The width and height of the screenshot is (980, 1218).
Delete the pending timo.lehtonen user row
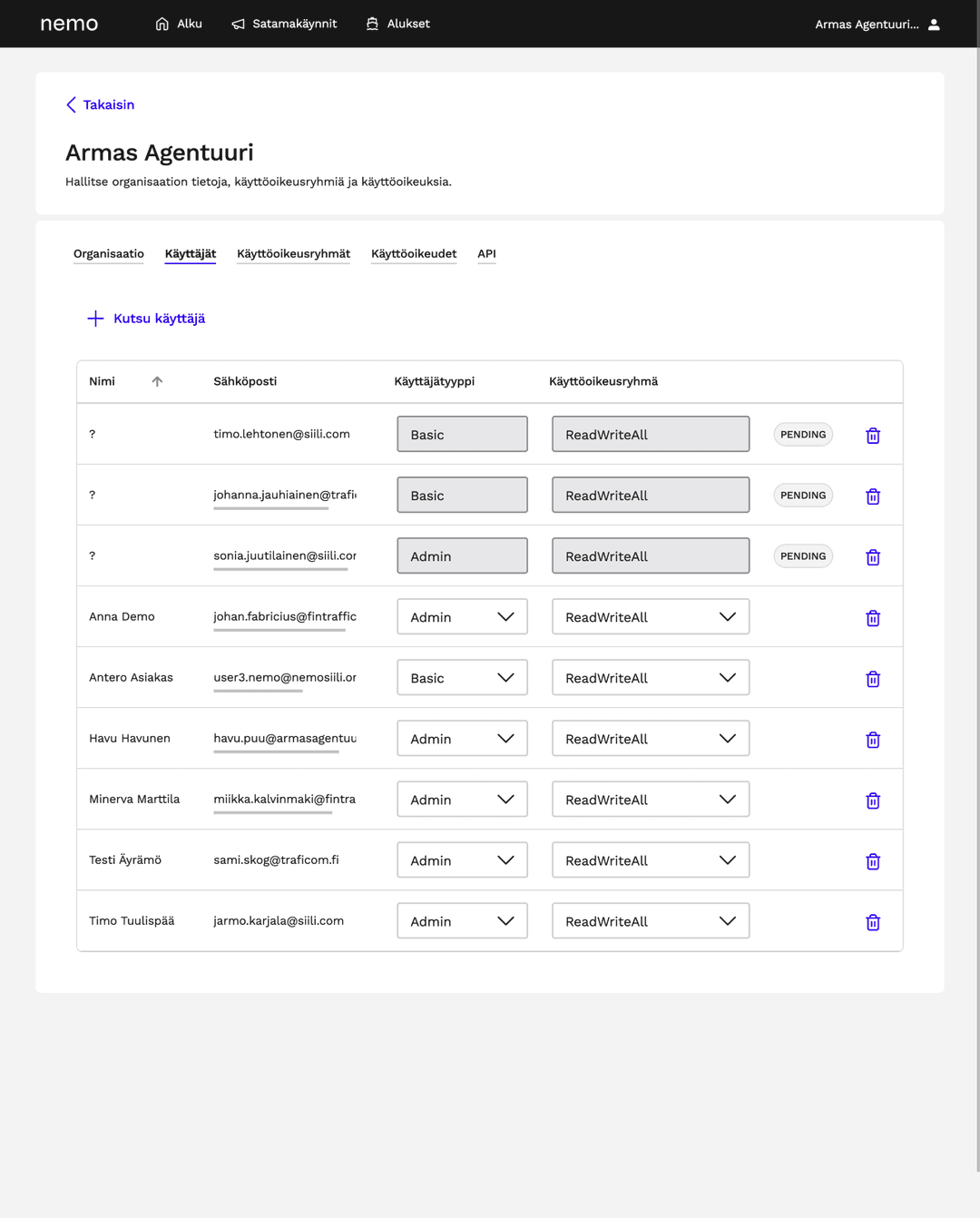pos(872,436)
